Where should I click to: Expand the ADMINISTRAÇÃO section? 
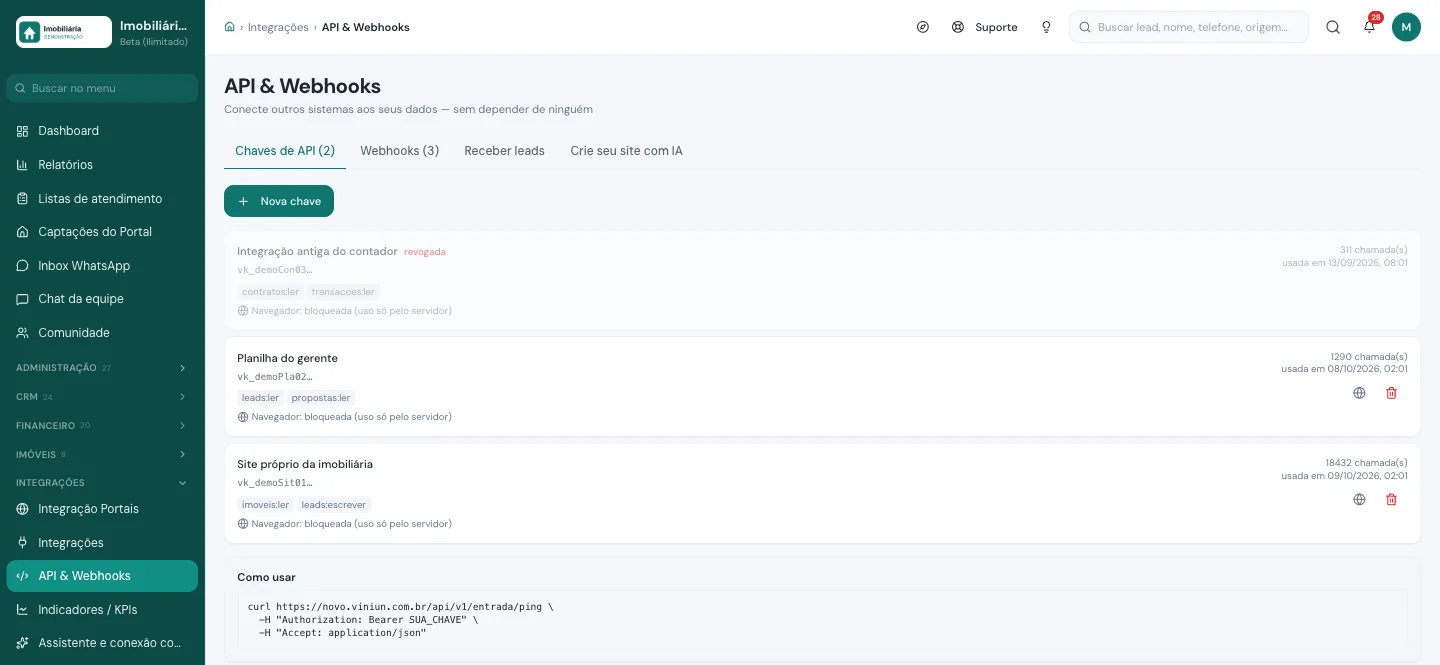click(102, 368)
